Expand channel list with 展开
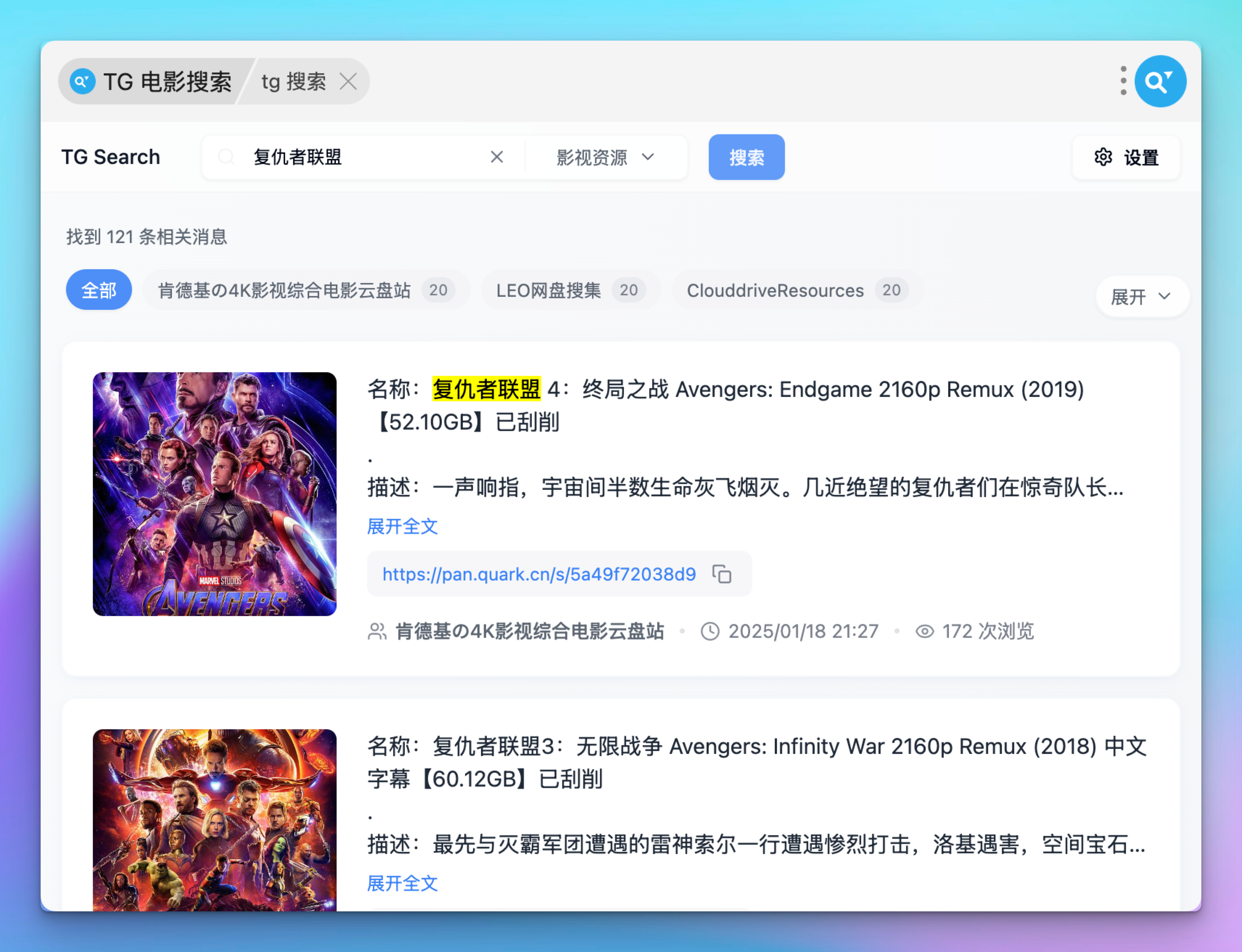Image resolution: width=1242 pixels, height=952 pixels. pos(1142,296)
